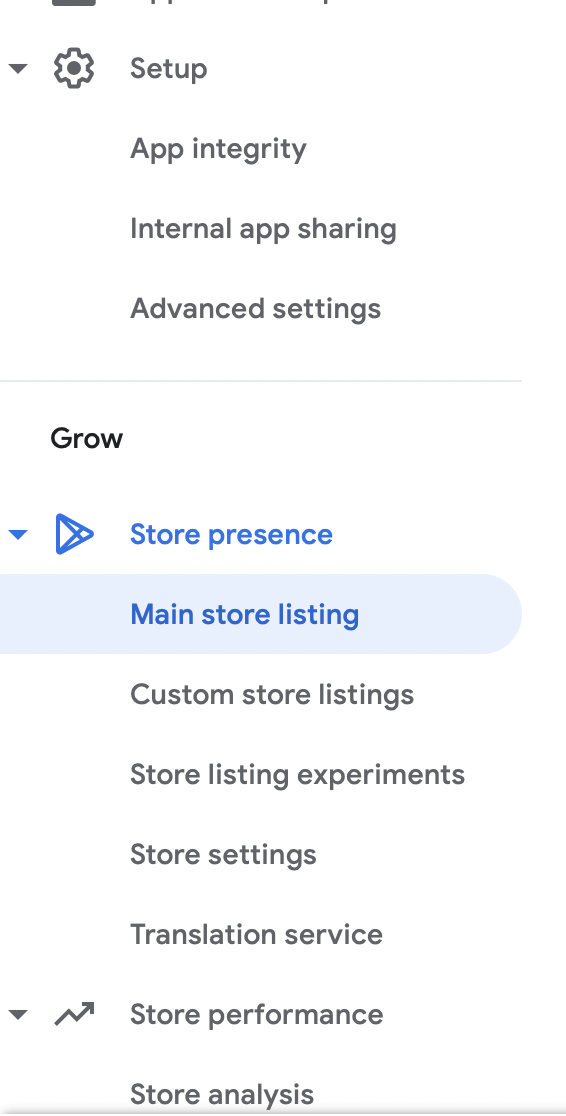This screenshot has width=566, height=1116.
Task: Click the cut-off icon above Setup
Action: click(x=74, y=3)
